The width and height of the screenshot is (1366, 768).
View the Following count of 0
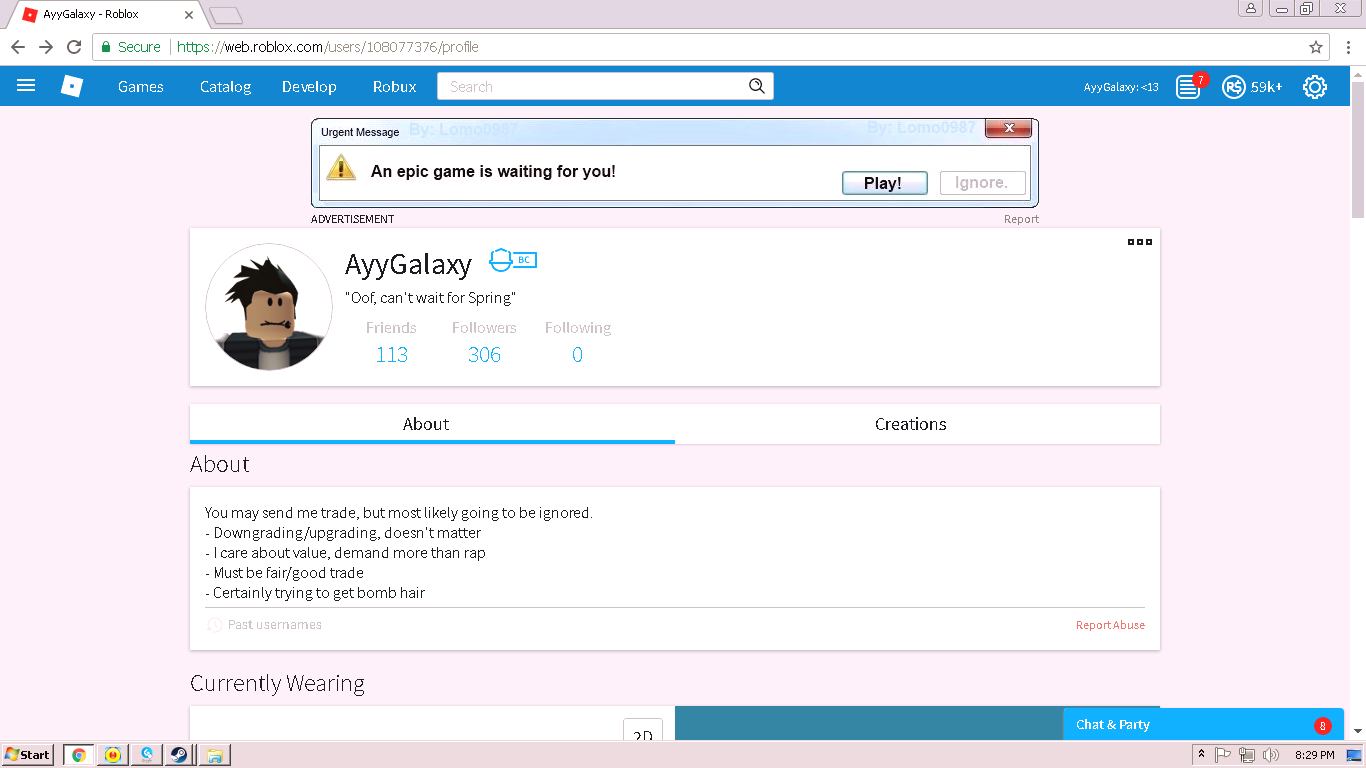(x=577, y=354)
